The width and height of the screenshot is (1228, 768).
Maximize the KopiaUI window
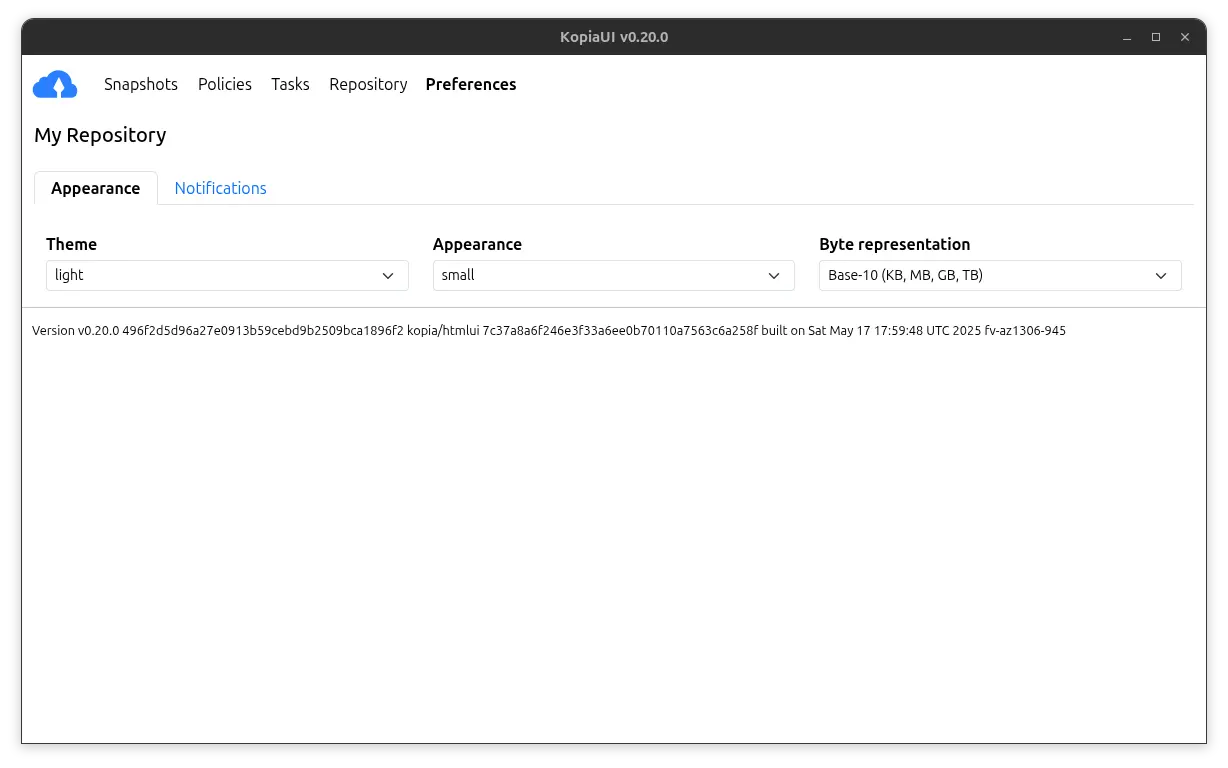coord(1156,37)
